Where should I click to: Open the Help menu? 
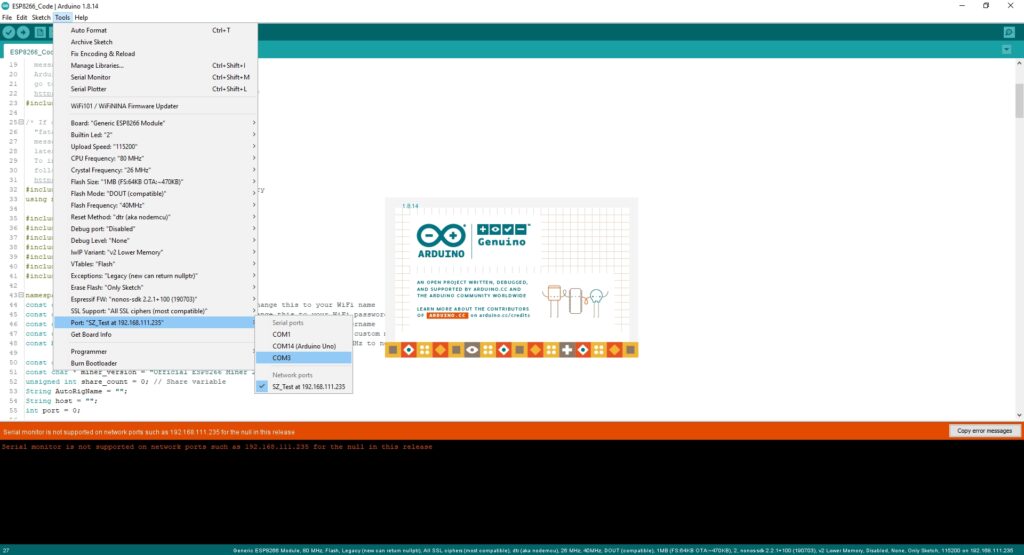(x=81, y=18)
